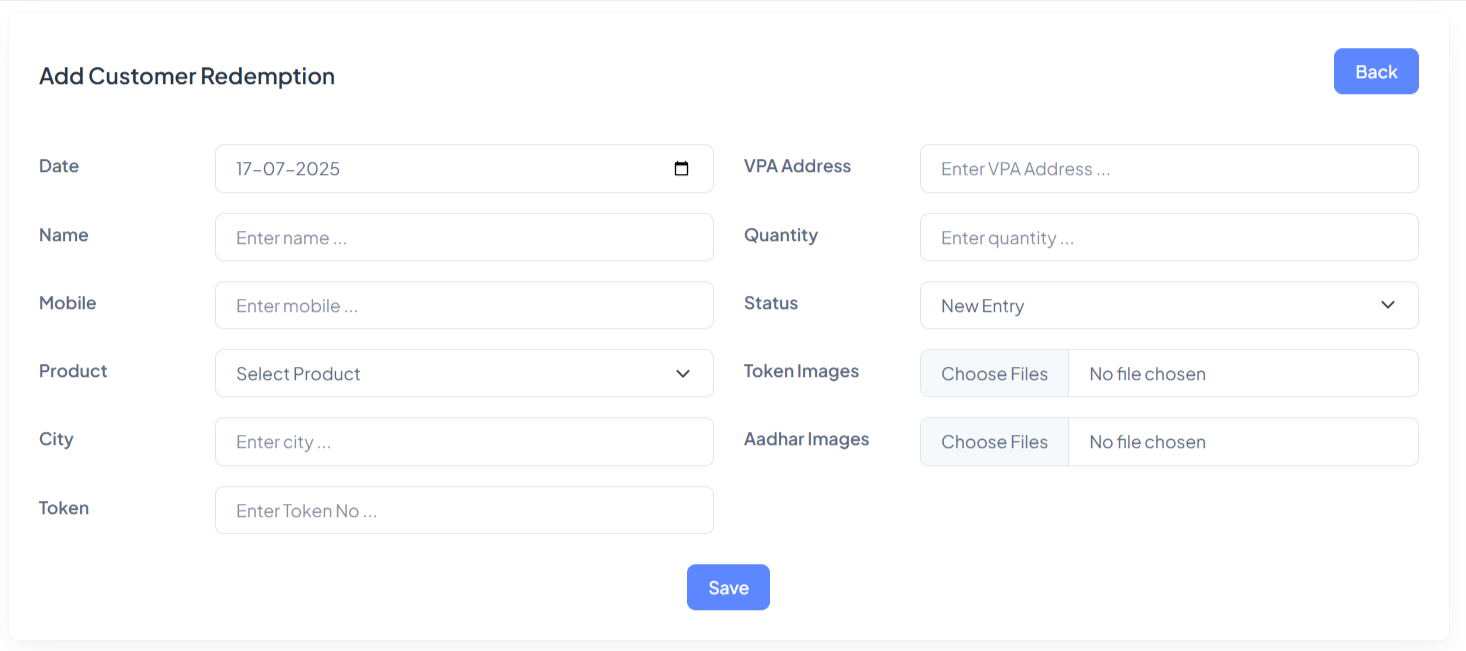Save the customer redemption form

[x=728, y=587]
